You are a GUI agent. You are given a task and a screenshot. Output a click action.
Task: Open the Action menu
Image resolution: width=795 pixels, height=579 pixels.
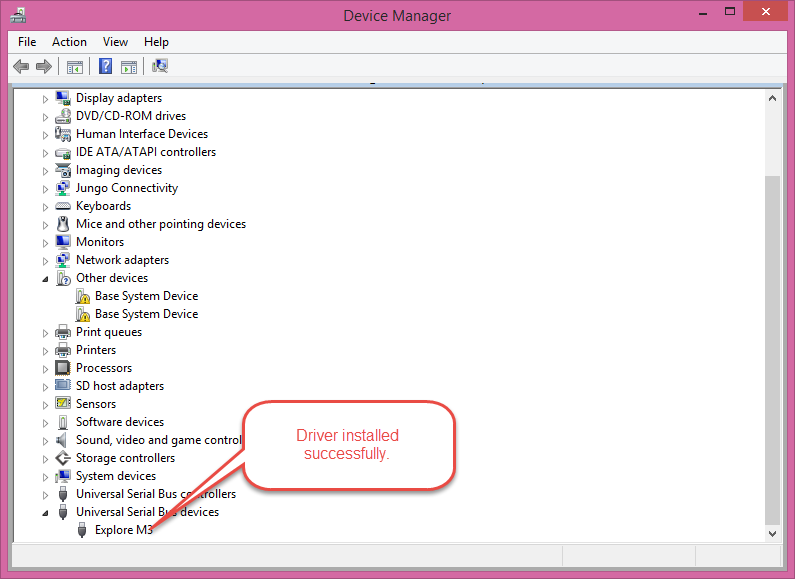click(69, 42)
